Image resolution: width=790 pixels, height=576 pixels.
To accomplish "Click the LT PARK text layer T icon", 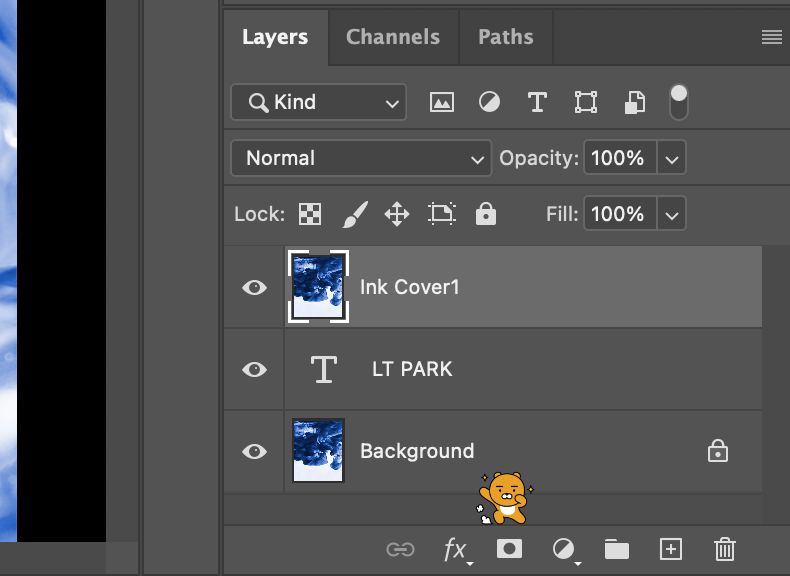I will pyautogui.click(x=323, y=369).
